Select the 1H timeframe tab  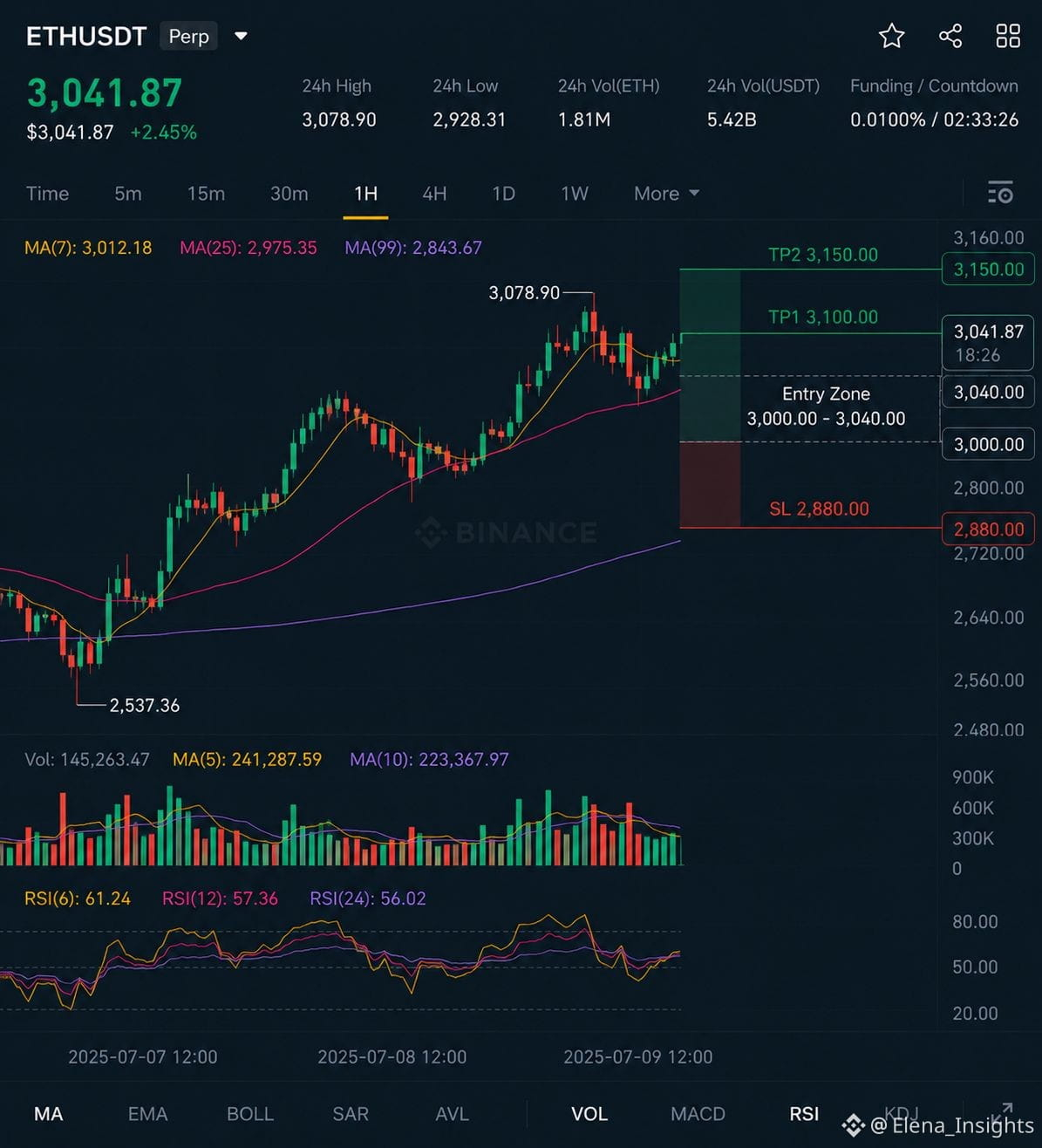[x=365, y=194]
